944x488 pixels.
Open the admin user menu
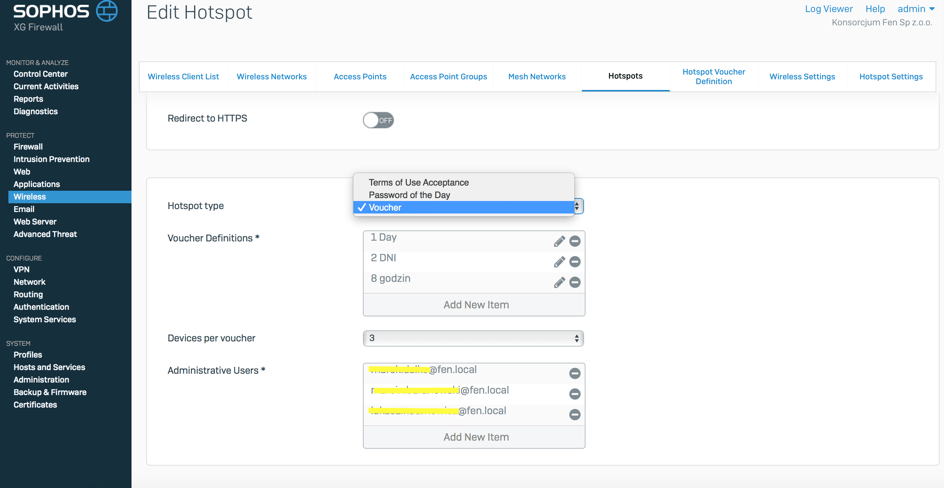coord(915,9)
